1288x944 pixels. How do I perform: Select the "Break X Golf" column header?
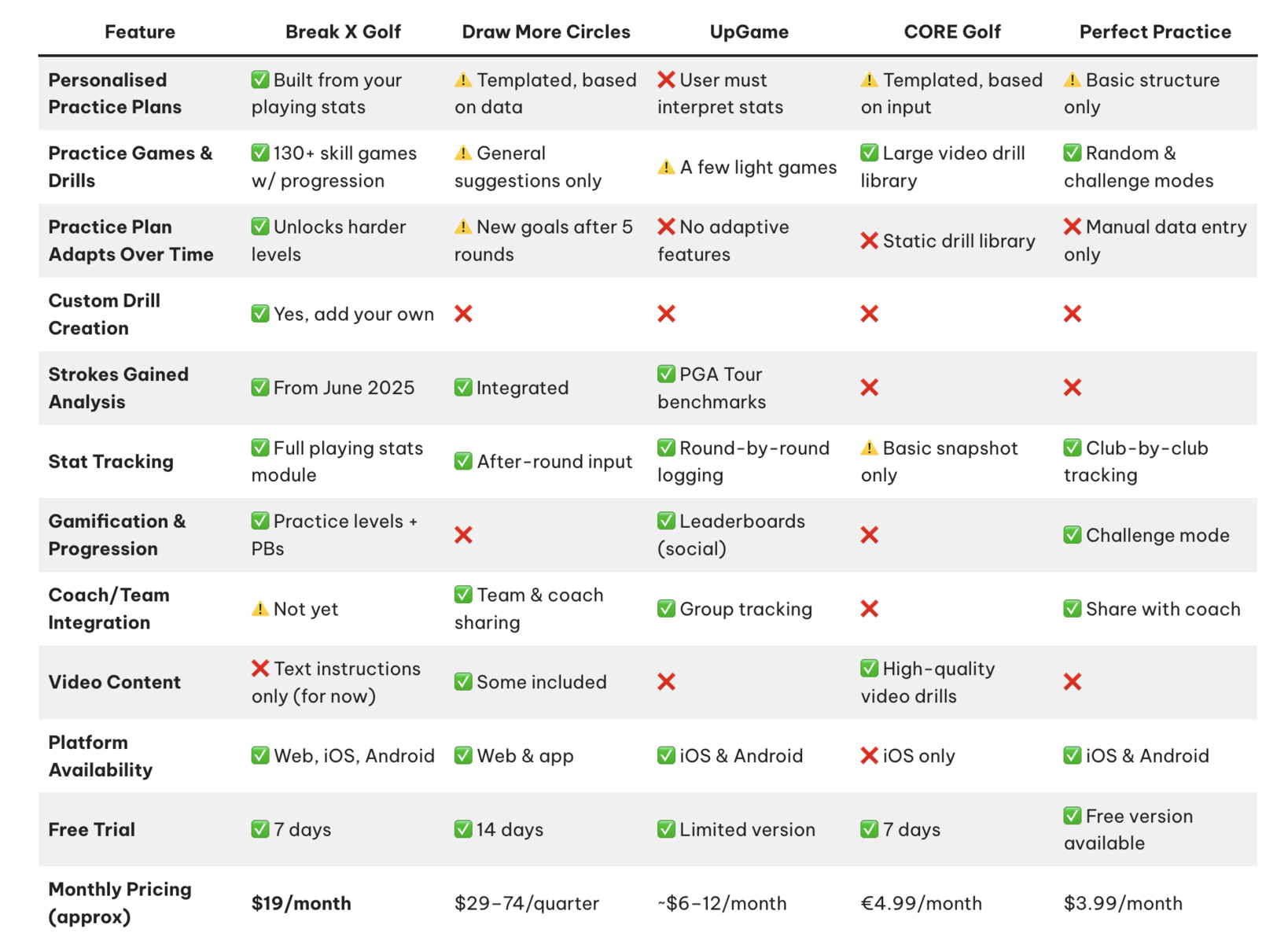[343, 31]
